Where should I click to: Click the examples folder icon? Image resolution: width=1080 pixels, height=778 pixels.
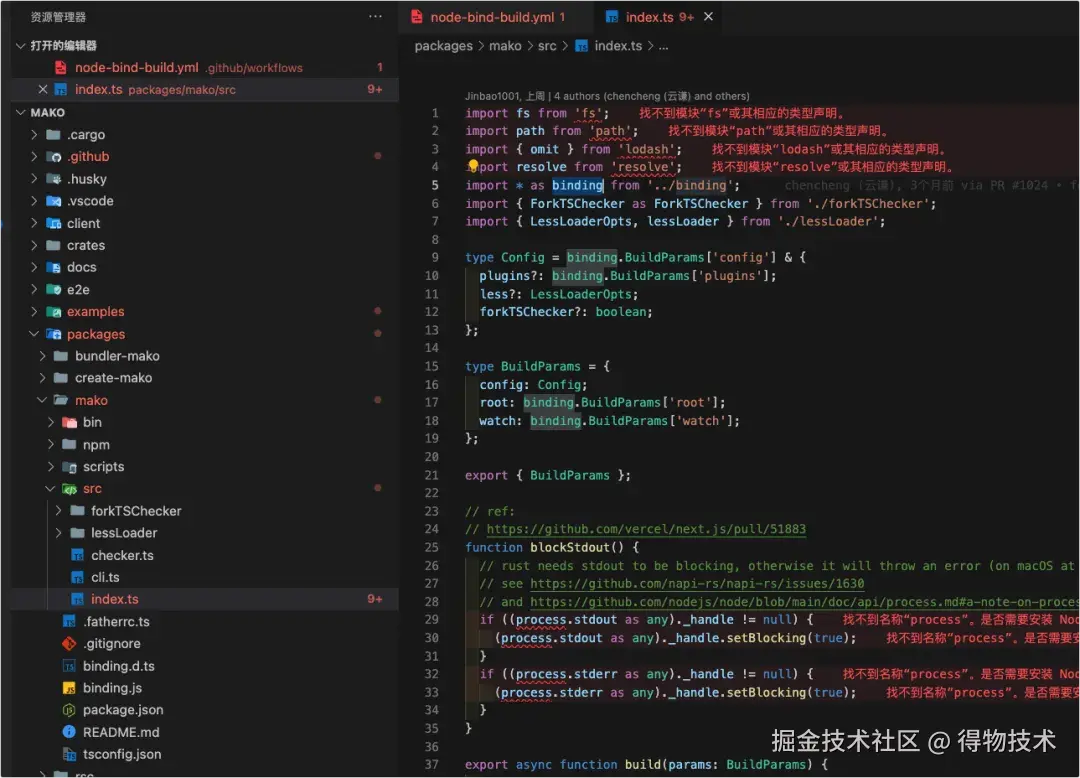[x=53, y=311]
